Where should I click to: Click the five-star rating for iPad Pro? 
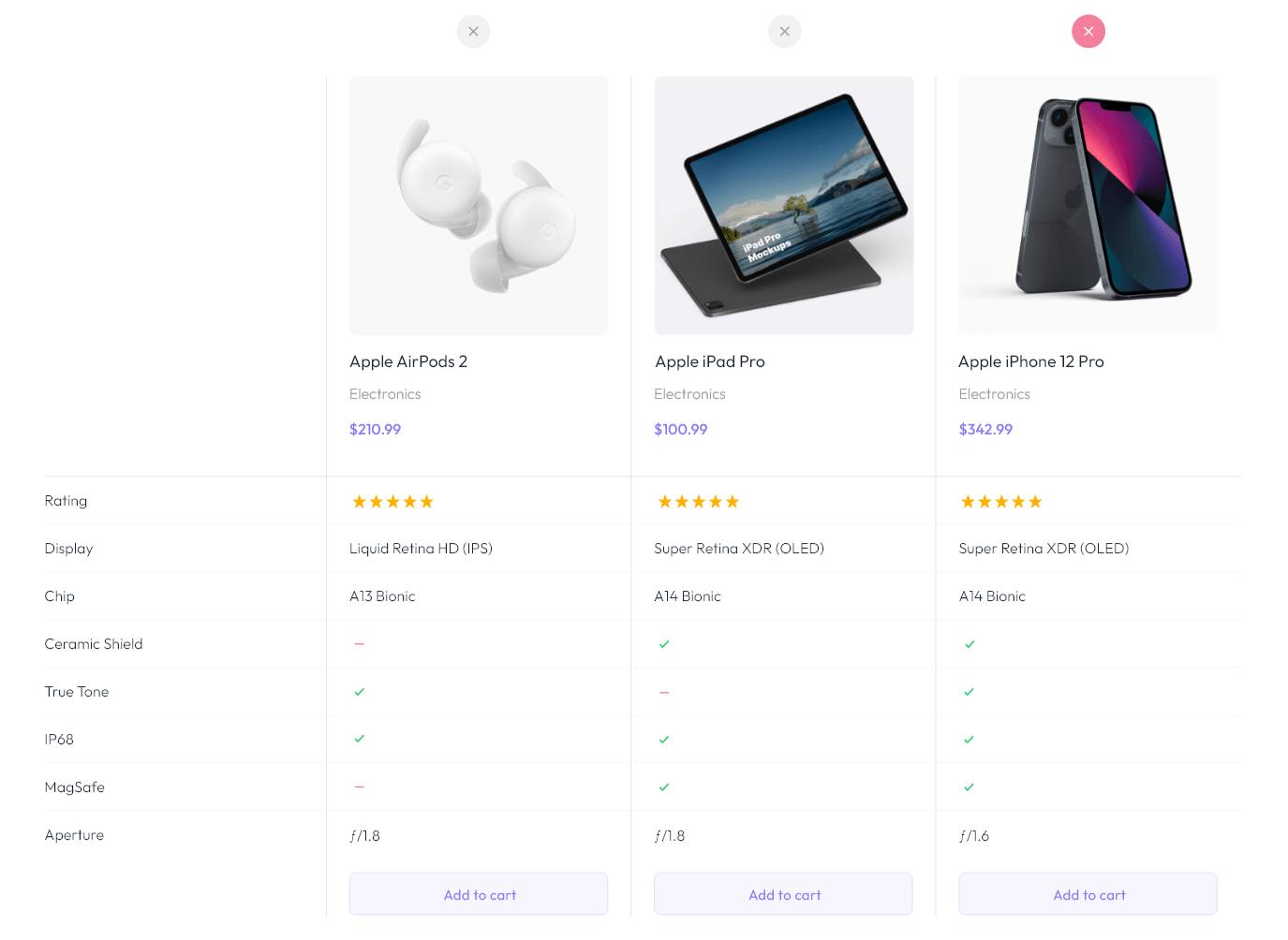click(x=698, y=501)
